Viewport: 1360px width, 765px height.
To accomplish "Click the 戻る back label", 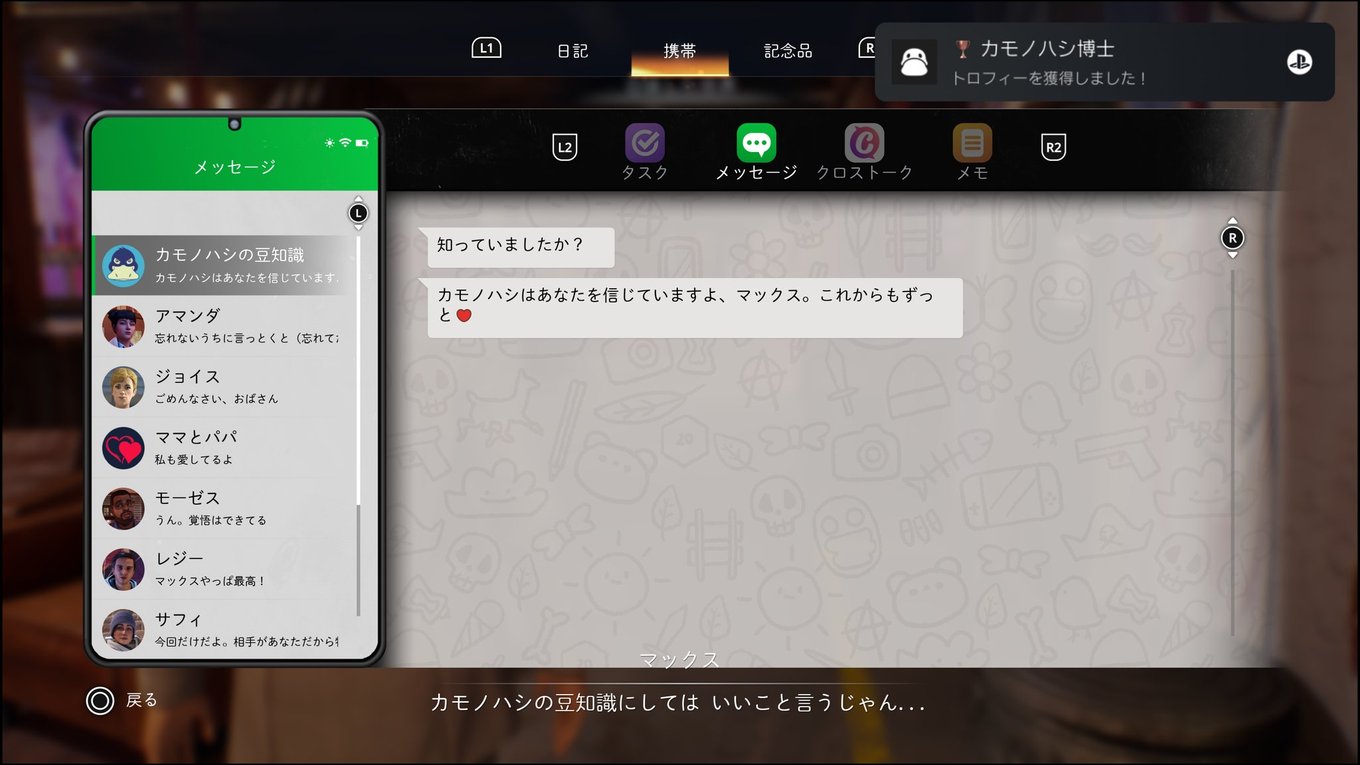I will pyautogui.click(x=142, y=700).
